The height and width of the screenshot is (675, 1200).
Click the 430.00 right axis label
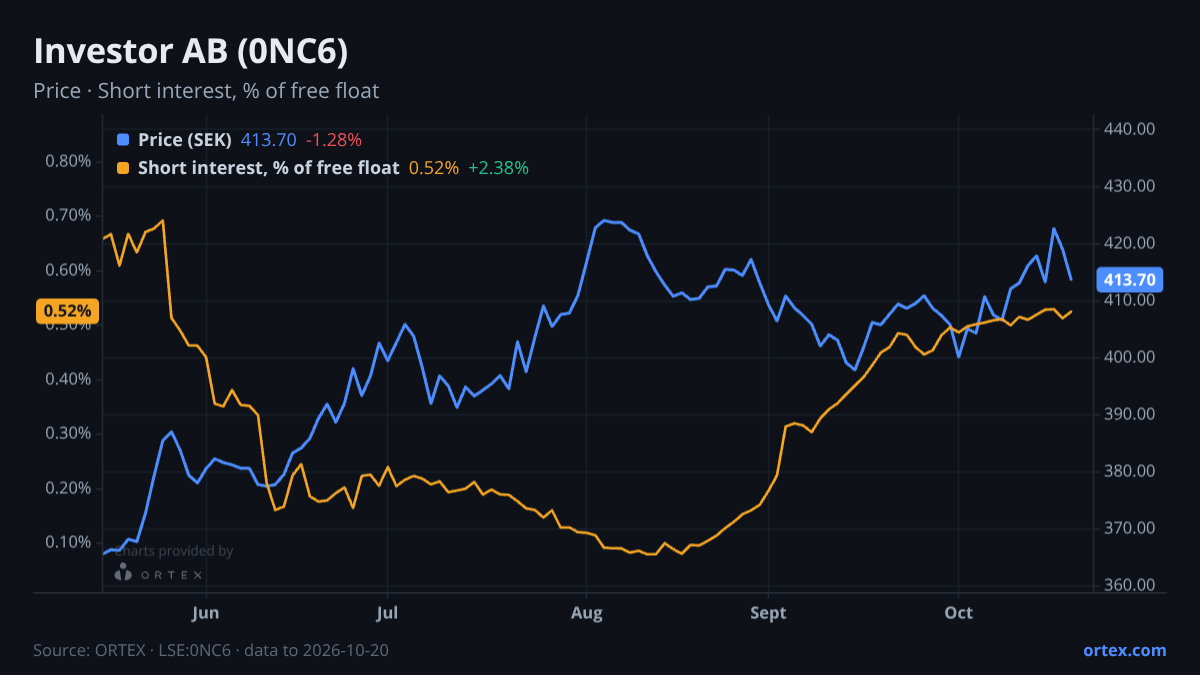tap(1130, 186)
